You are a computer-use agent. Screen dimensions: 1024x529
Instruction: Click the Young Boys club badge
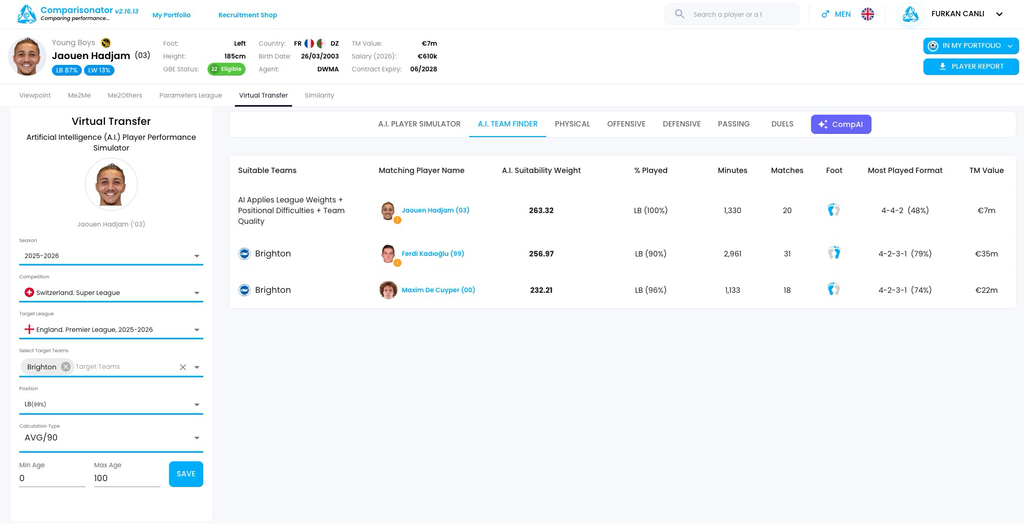point(106,42)
